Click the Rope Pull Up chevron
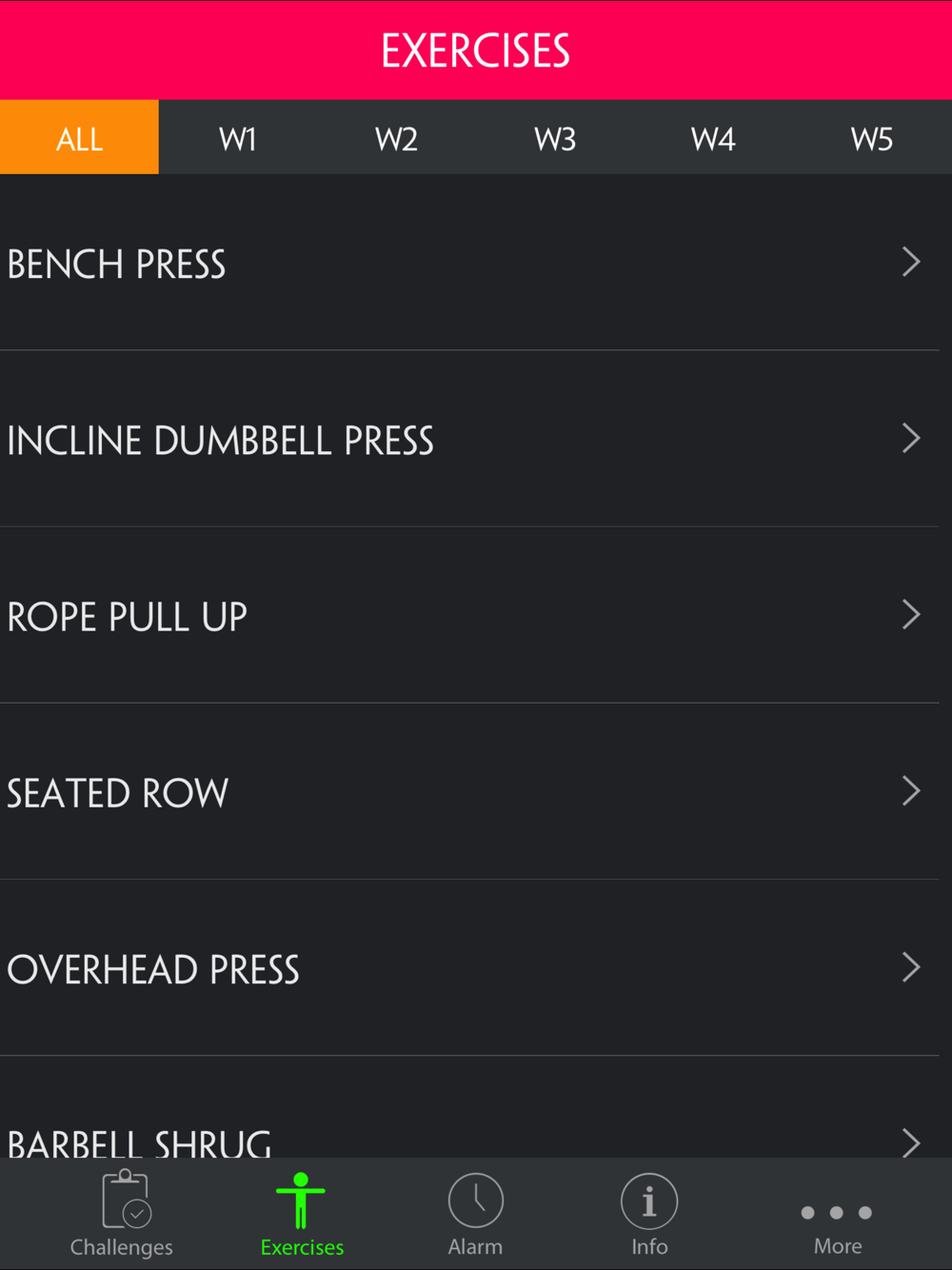 911,614
